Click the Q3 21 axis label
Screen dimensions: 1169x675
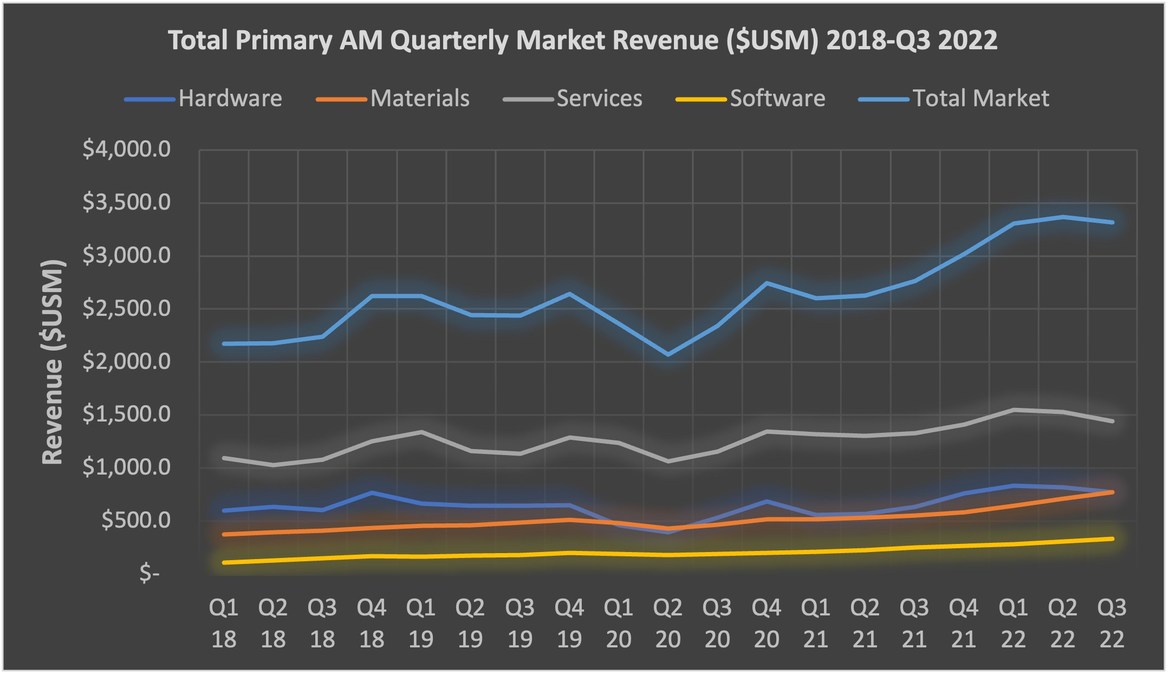(x=914, y=624)
